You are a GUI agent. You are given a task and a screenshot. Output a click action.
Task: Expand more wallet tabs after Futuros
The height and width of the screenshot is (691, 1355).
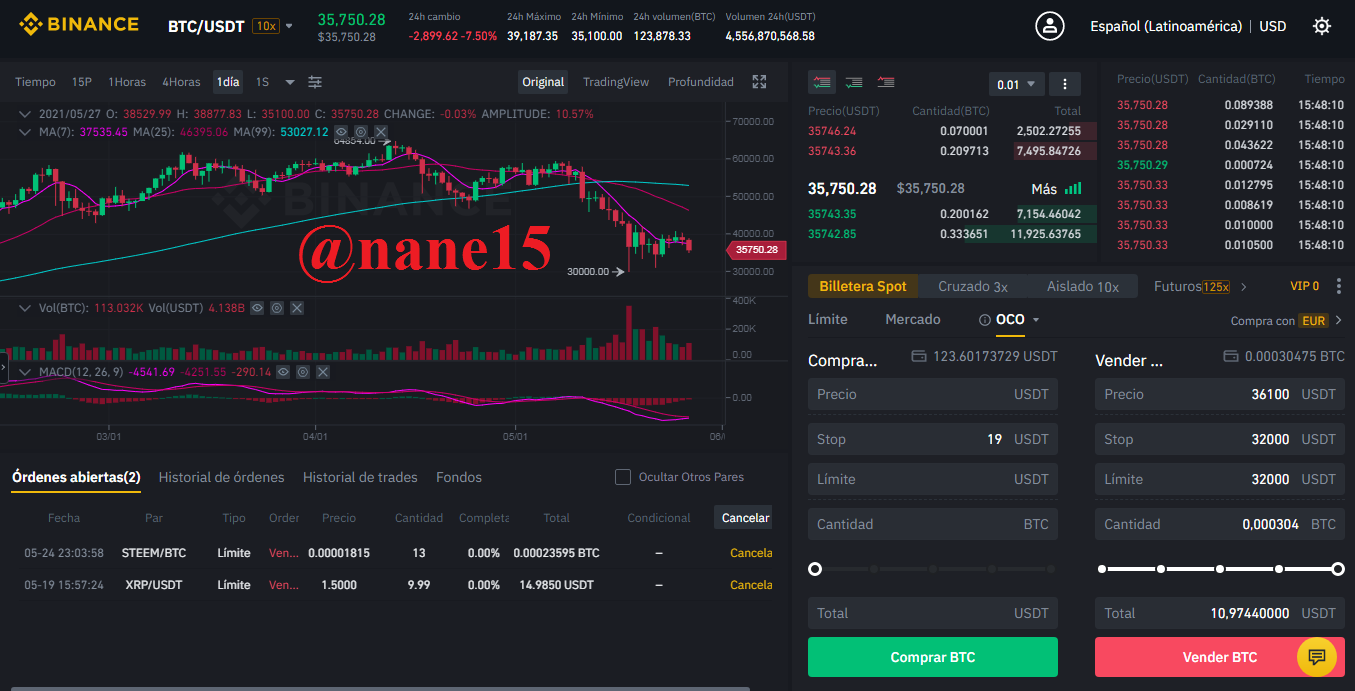coord(1244,287)
